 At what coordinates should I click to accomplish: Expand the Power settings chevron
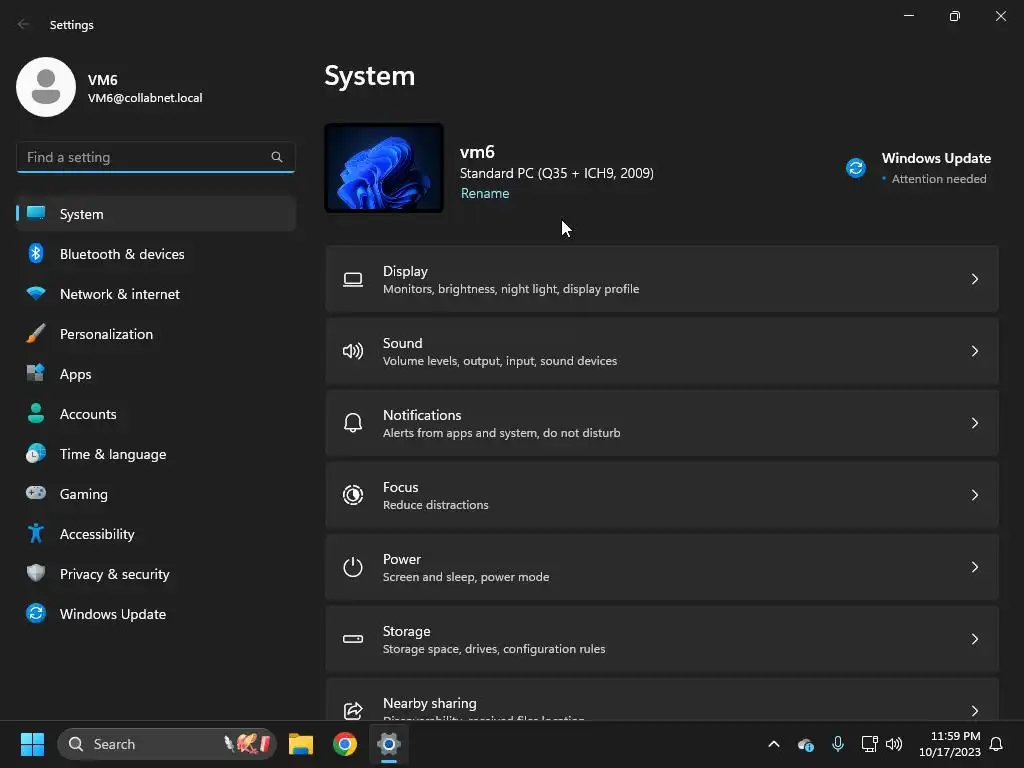(x=974, y=567)
